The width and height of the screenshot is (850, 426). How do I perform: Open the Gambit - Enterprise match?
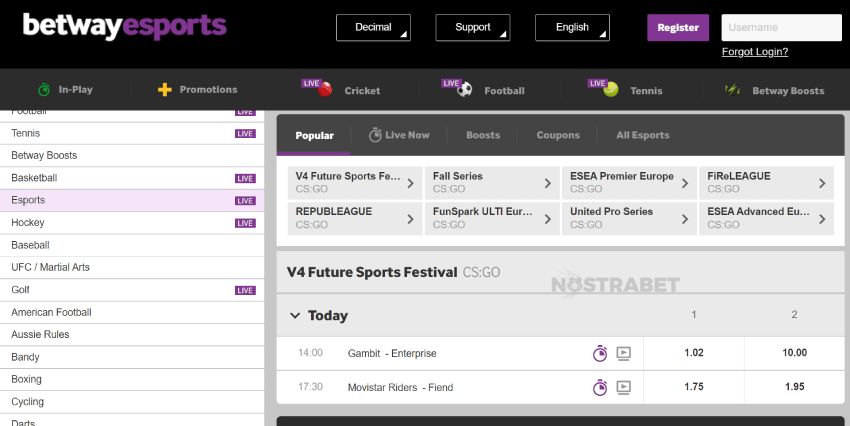[x=392, y=353]
